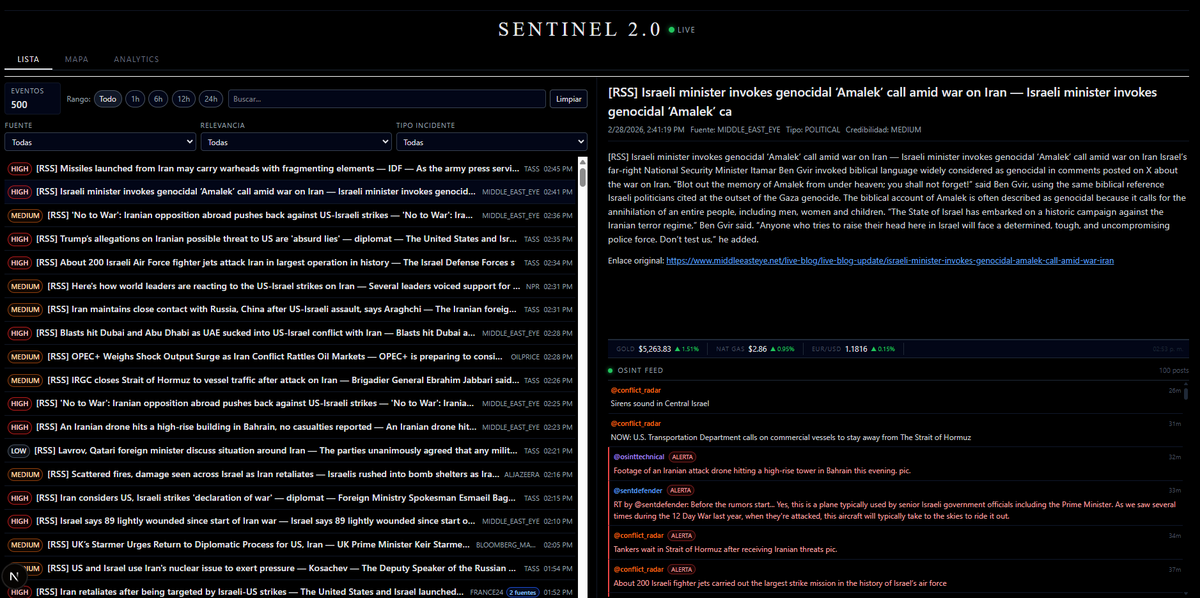Select the 1h range filter
The width and height of the screenshot is (1200, 598).
pyautogui.click(x=134, y=99)
